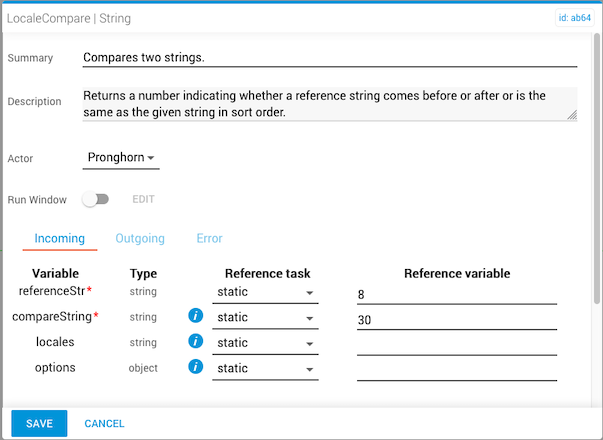Click referenceStr reference variable field containing 8
This screenshot has width=603, height=440.
(x=456, y=294)
